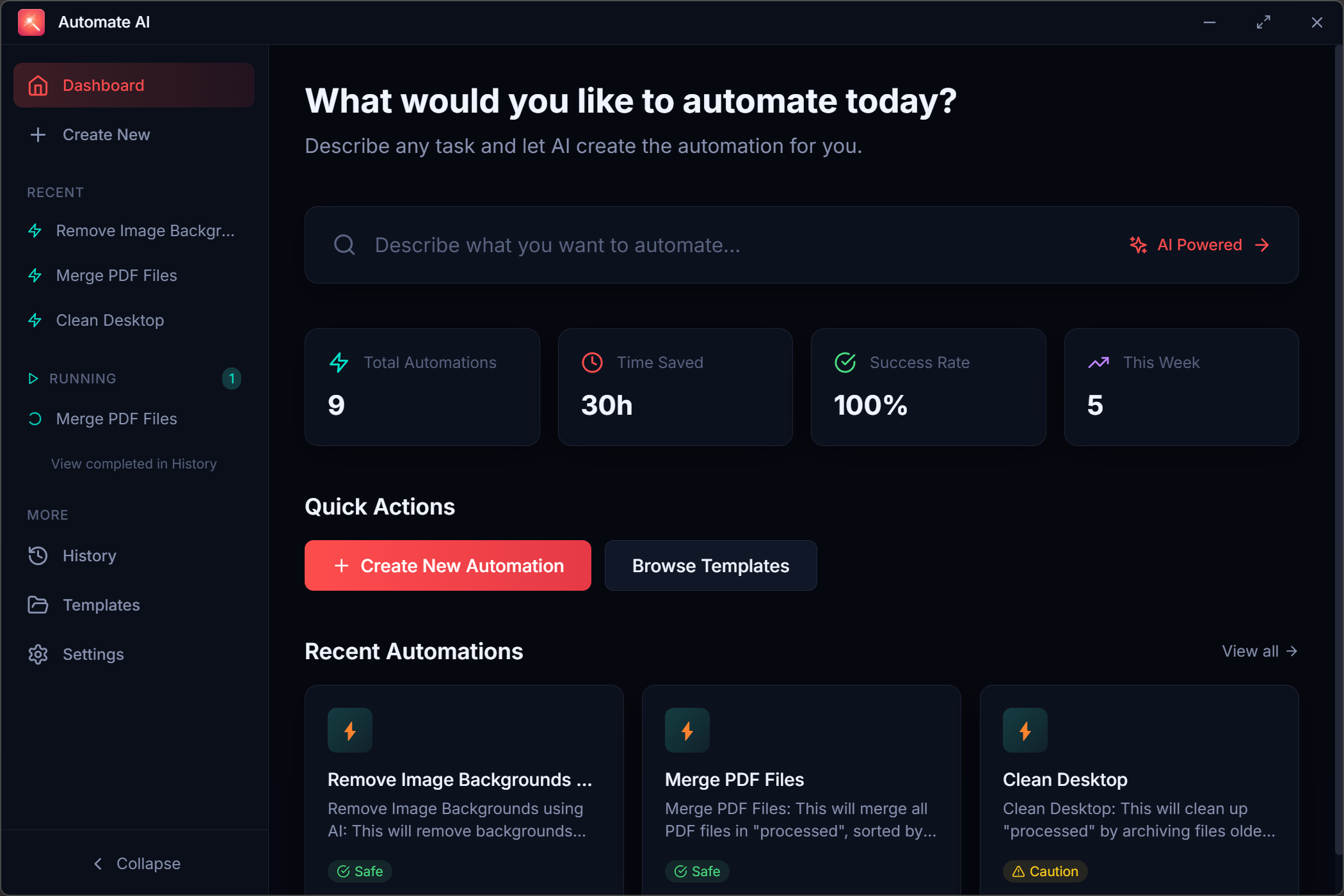This screenshot has height=896, width=1344.
Task: Select the Remove Image Backgrounds lightning icon
Action: [x=35, y=230]
